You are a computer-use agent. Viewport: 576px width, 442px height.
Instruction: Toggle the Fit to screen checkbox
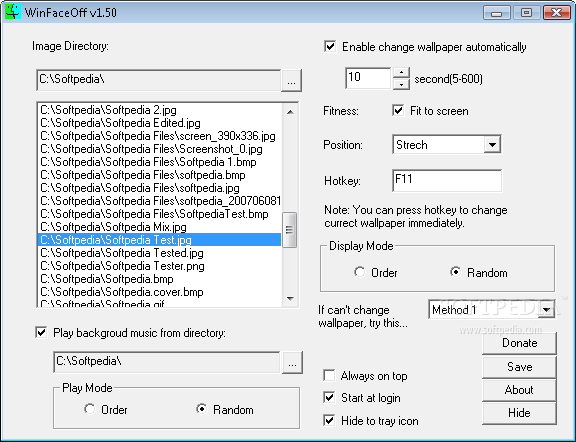click(x=398, y=110)
